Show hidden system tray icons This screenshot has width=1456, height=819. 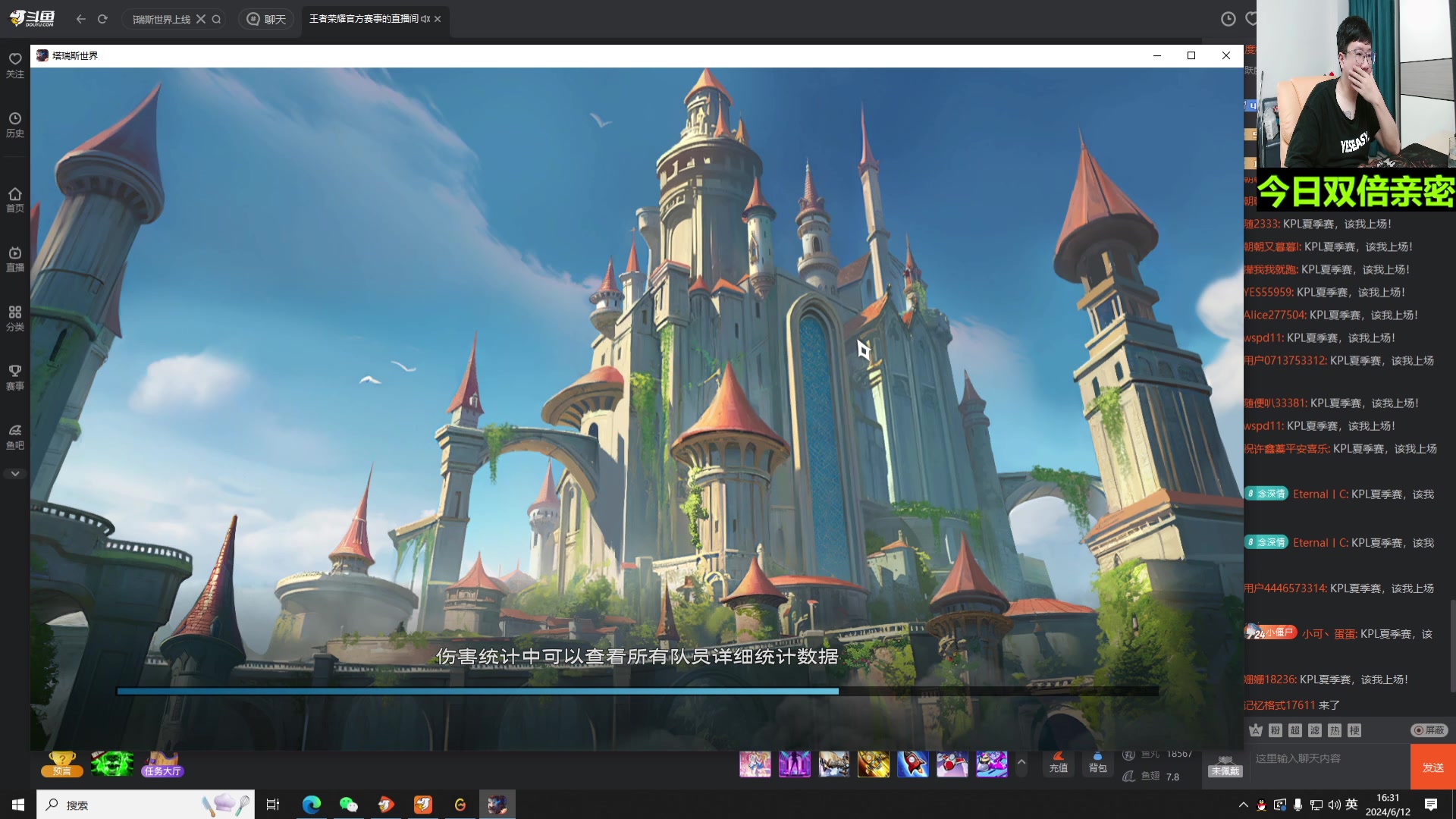(x=1243, y=805)
